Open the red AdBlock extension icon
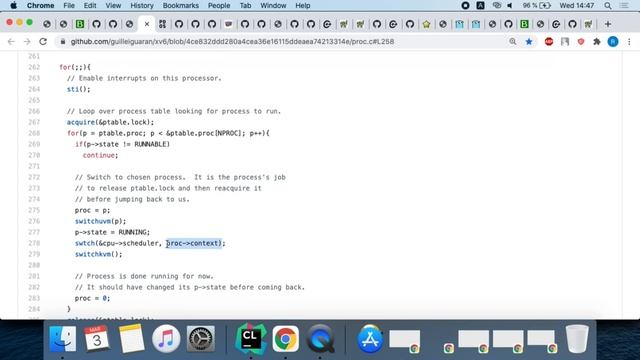640x360 pixels. (x=549, y=42)
